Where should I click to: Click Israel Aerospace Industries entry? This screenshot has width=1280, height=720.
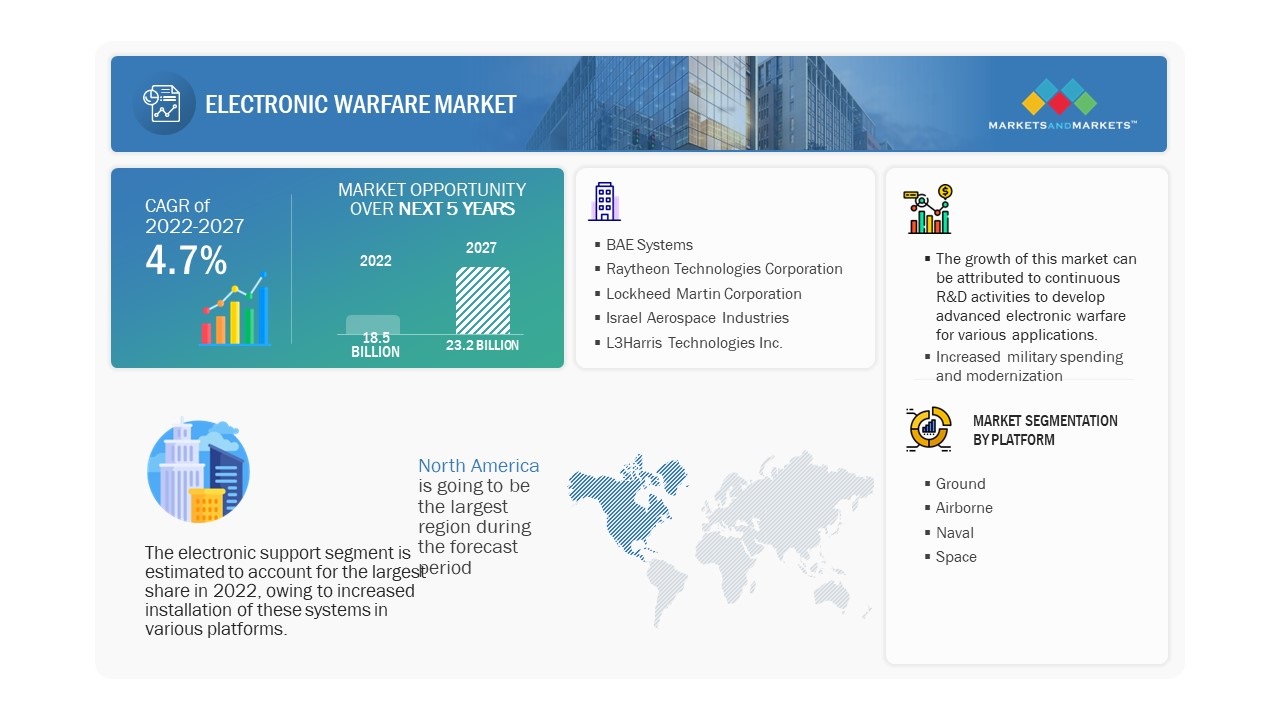point(697,318)
